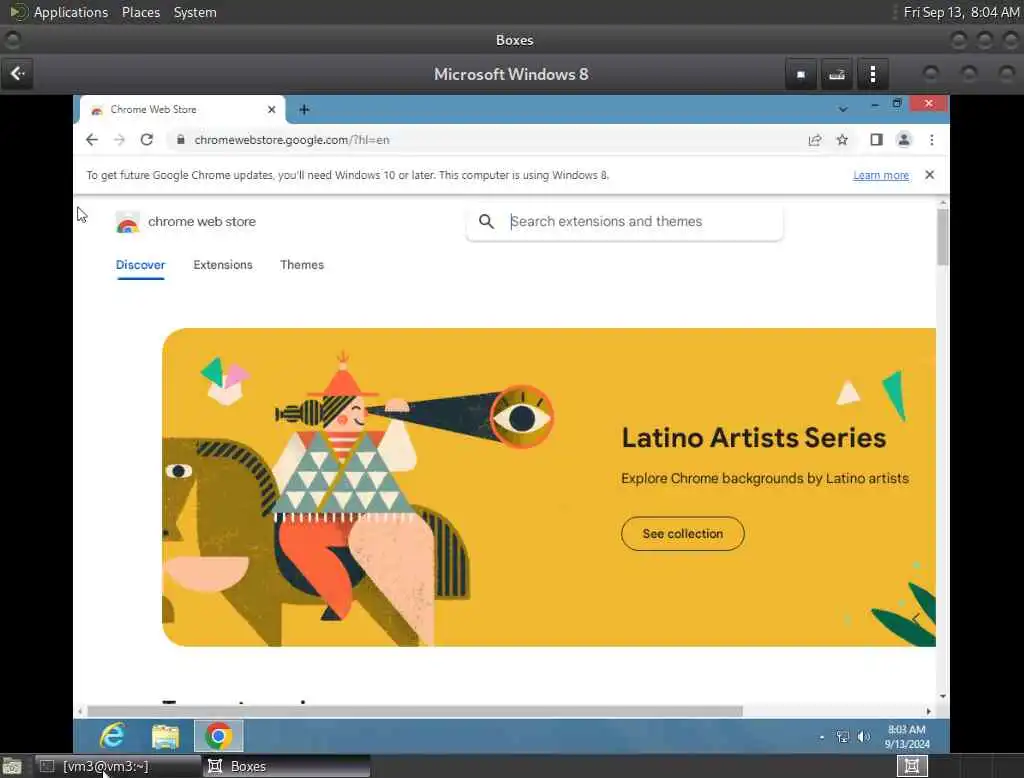Reload the Chrome Web Store page
Image resolution: width=1024 pixels, height=778 pixels.
pos(147,140)
